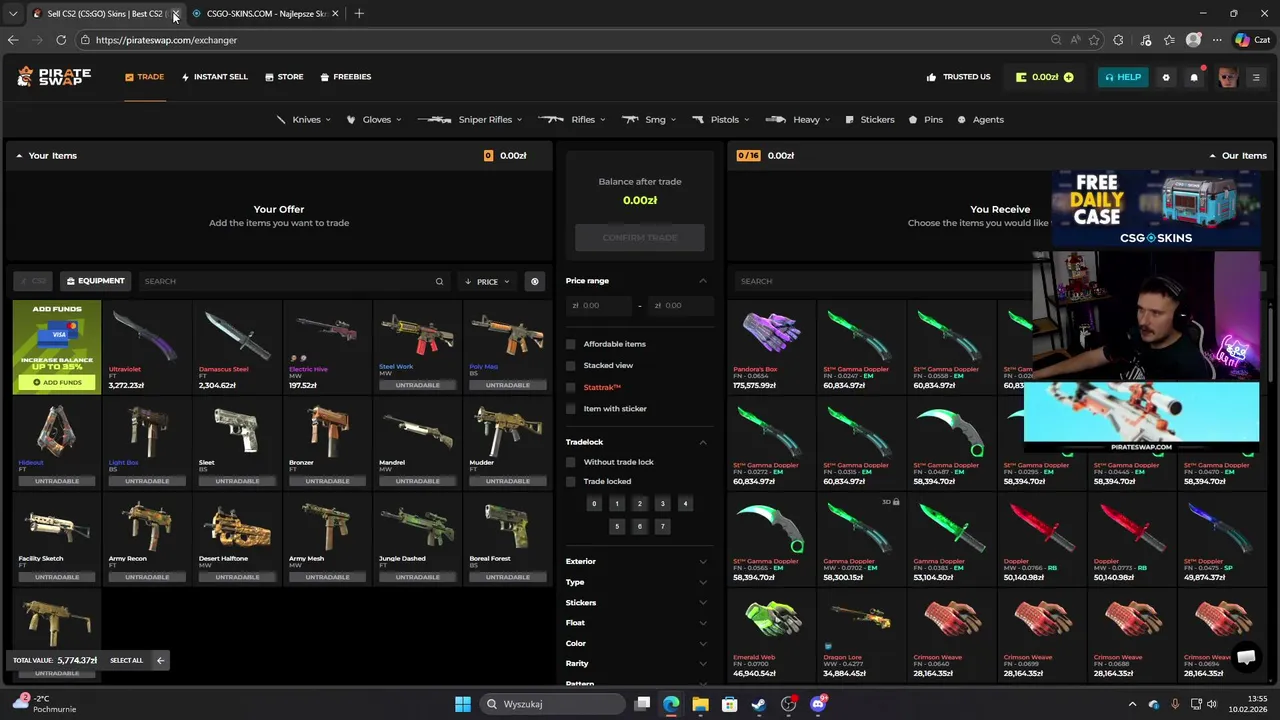Image resolution: width=1280 pixels, height=720 pixels.
Task: Refresh inventory with the round reload icon
Action: tap(534, 281)
